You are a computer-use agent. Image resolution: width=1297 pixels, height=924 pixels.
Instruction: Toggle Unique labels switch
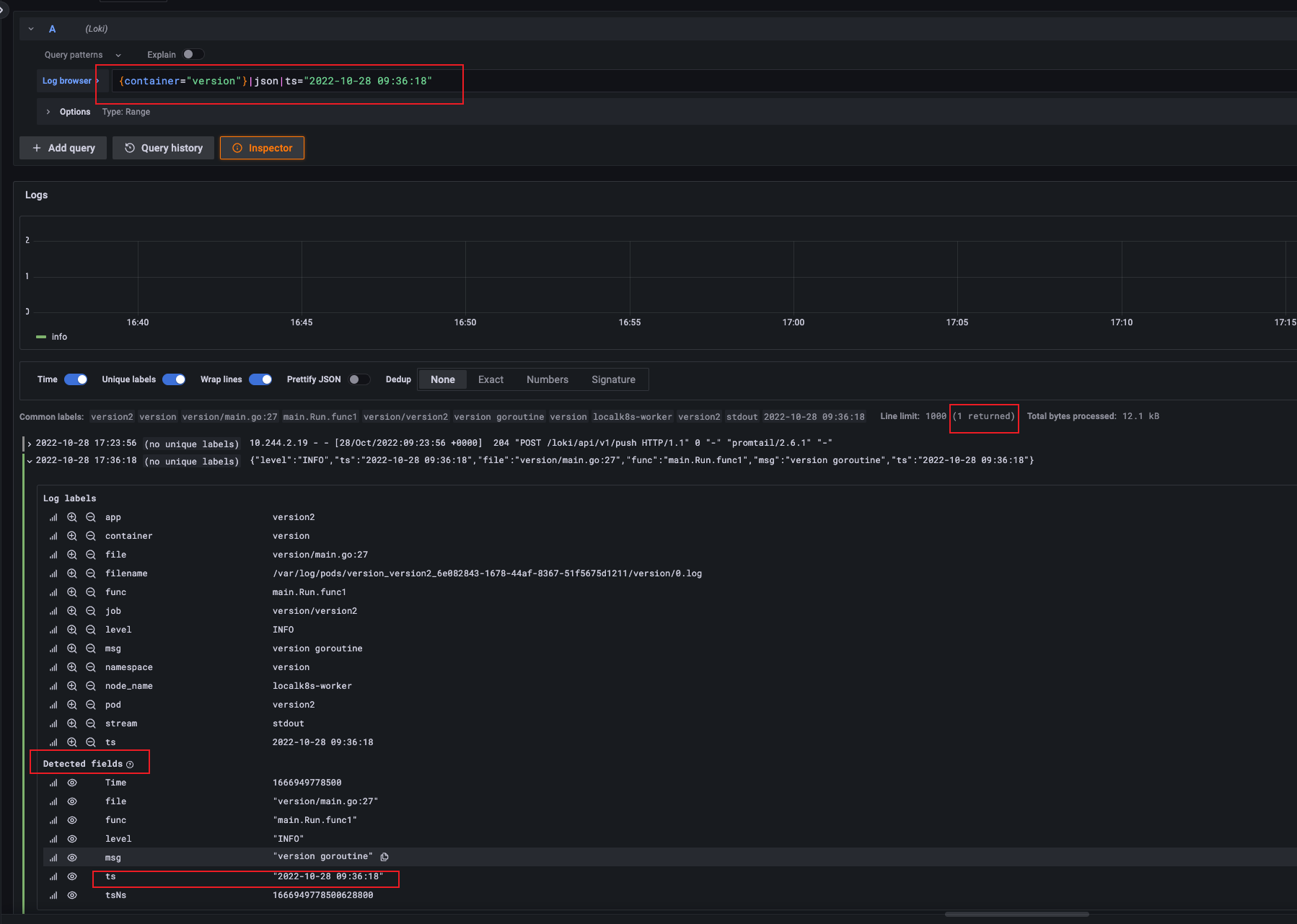[x=174, y=379]
